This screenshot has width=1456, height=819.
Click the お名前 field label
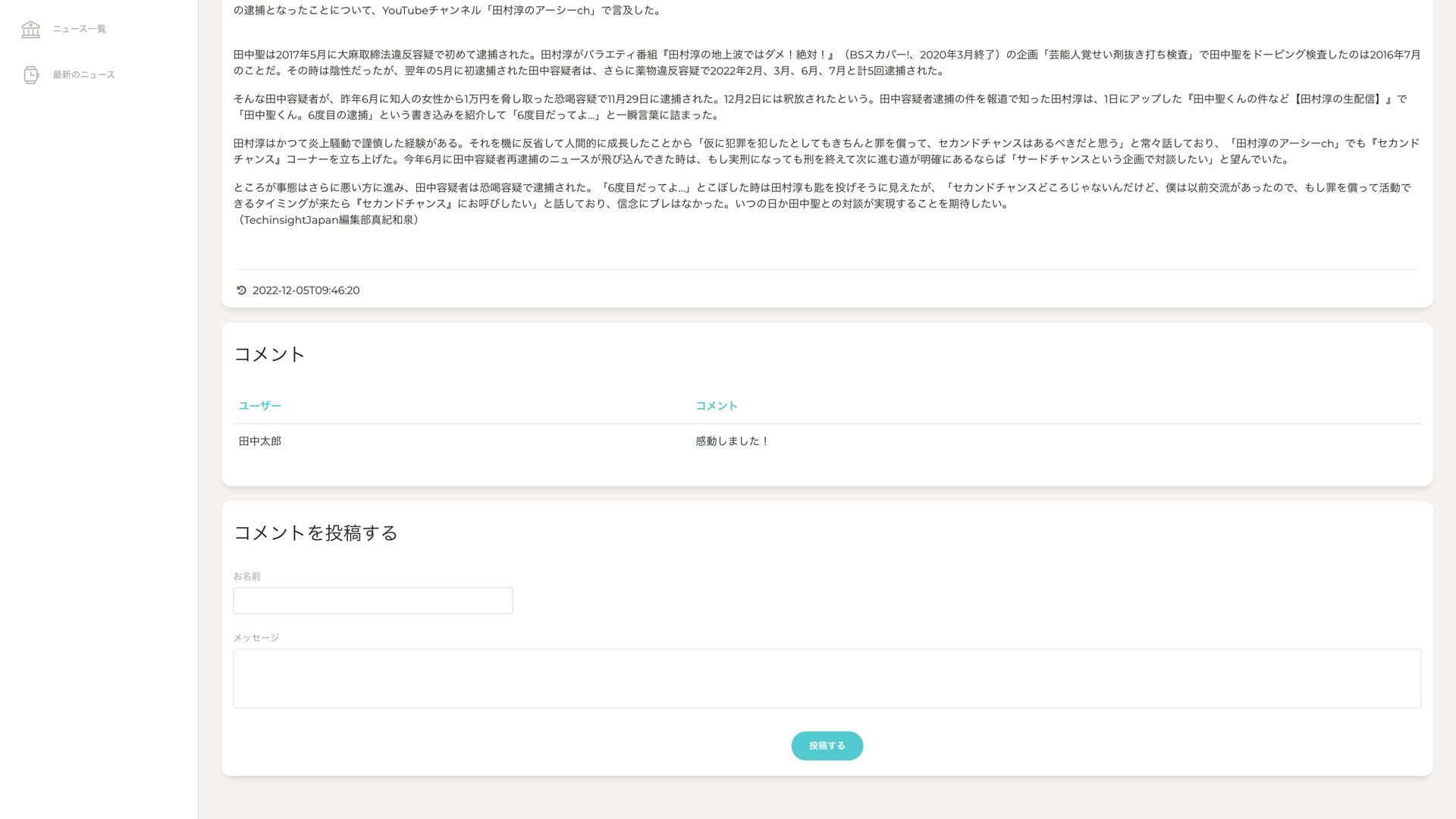coord(246,576)
